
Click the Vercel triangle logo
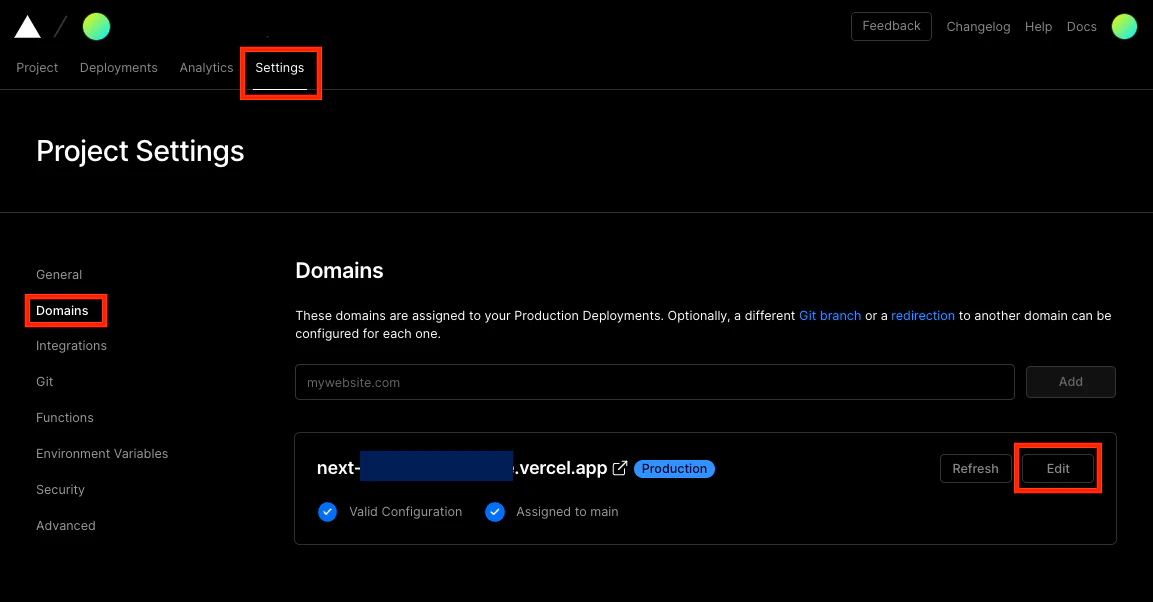point(27,27)
